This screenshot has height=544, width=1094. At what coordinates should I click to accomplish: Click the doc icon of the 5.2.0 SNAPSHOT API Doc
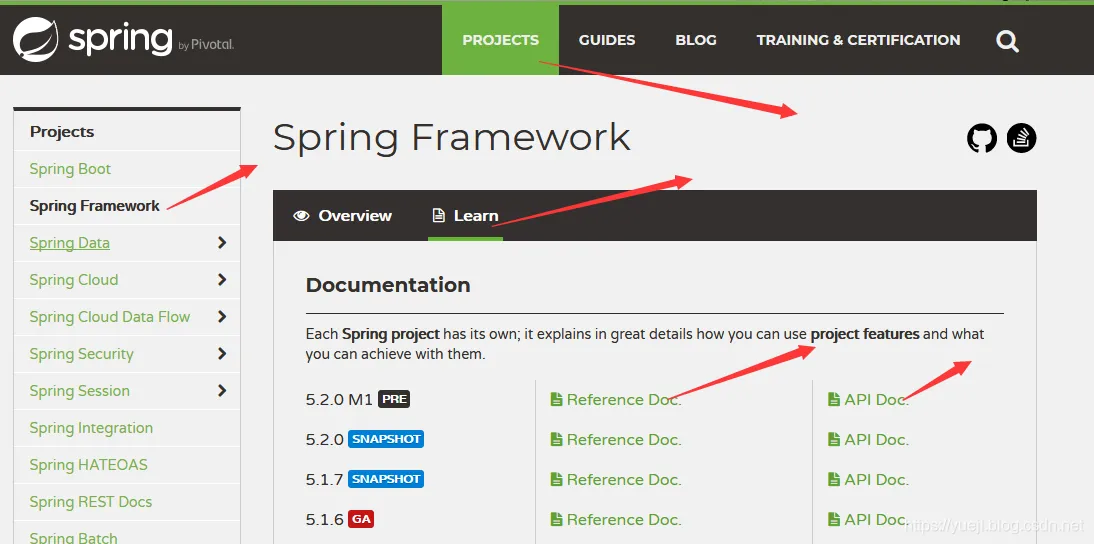click(x=834, y=439)
